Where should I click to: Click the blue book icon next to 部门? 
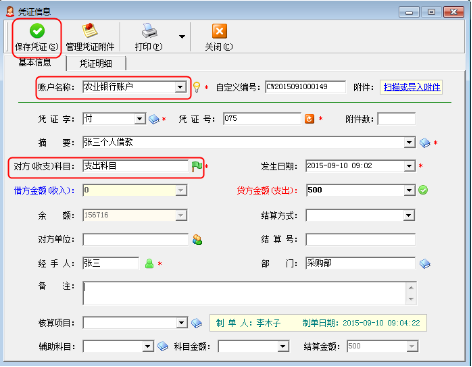pos(425,264)
